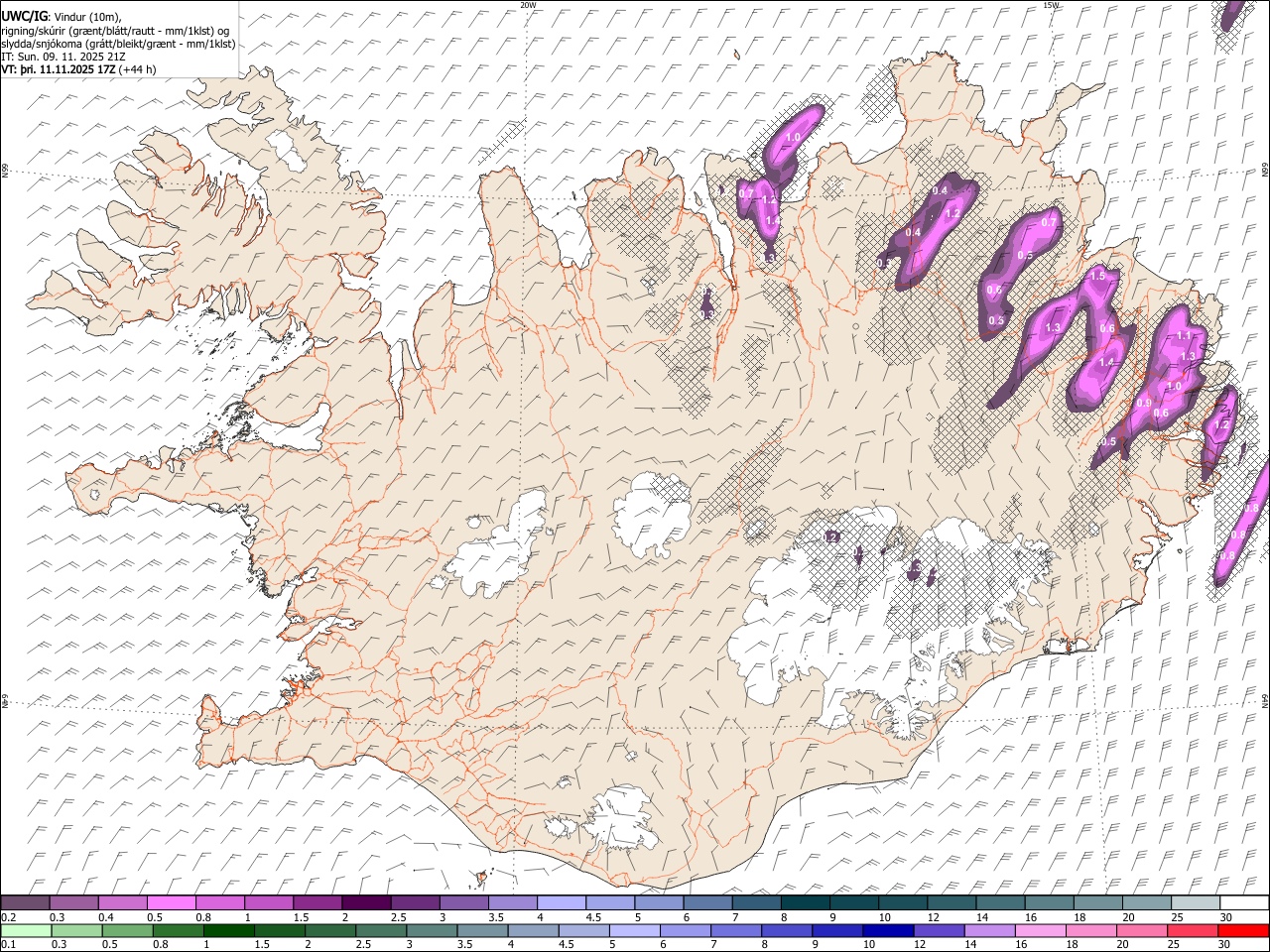Click the 3 mm purple snow scale swatch
Viewport: 1270px width, 952px height.
[463, 903]
